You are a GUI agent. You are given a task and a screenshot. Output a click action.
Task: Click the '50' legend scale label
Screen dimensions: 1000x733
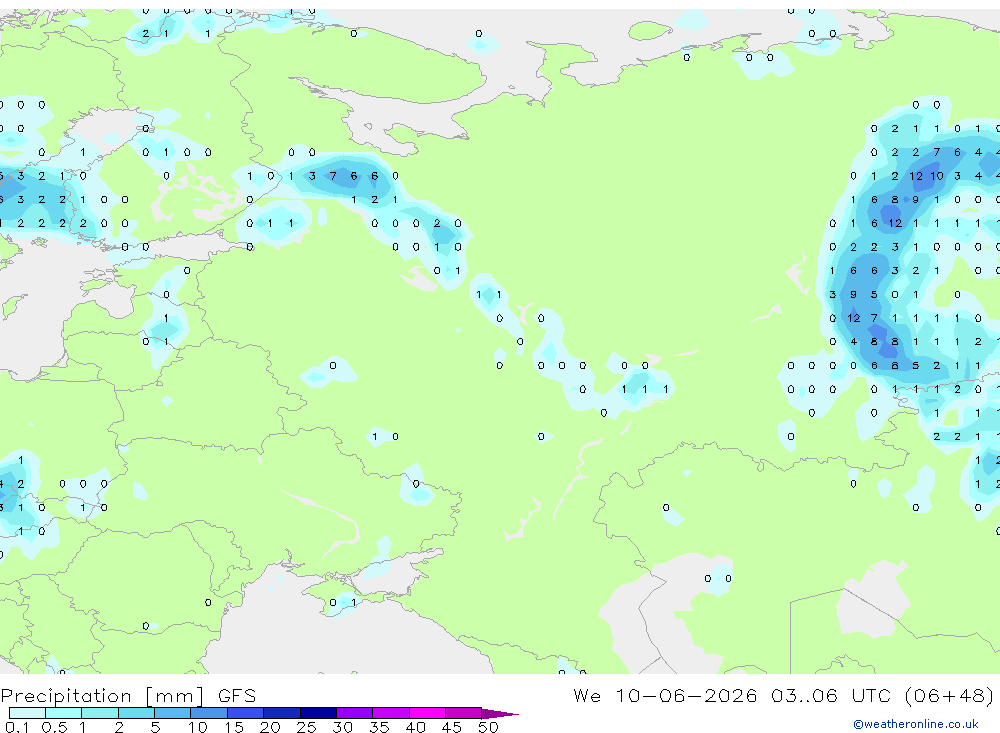(x=488, y=727)
